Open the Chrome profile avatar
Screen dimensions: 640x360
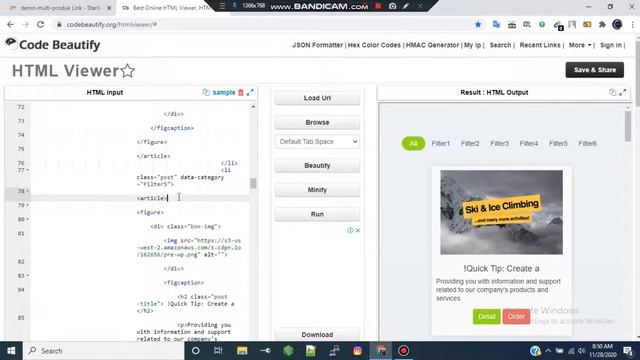coord(617,24)
